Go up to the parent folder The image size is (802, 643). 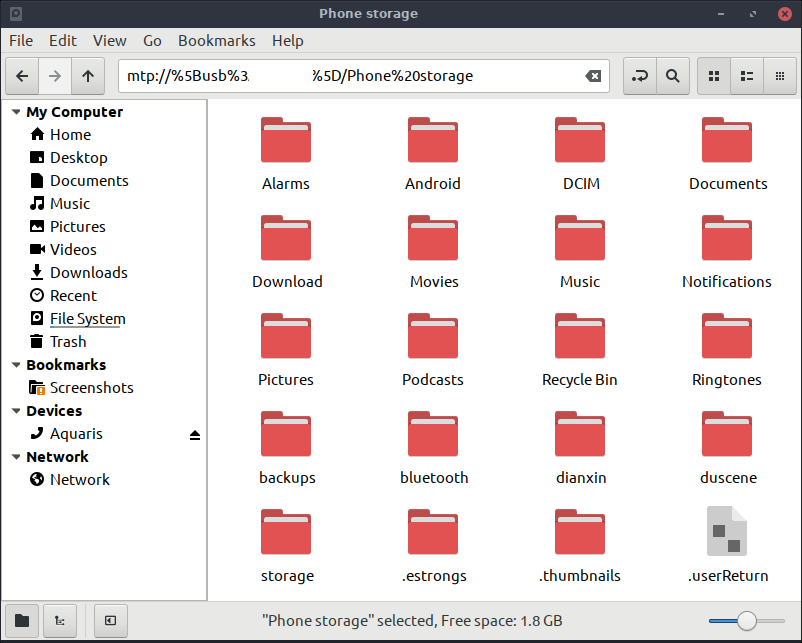pos(88,76)
